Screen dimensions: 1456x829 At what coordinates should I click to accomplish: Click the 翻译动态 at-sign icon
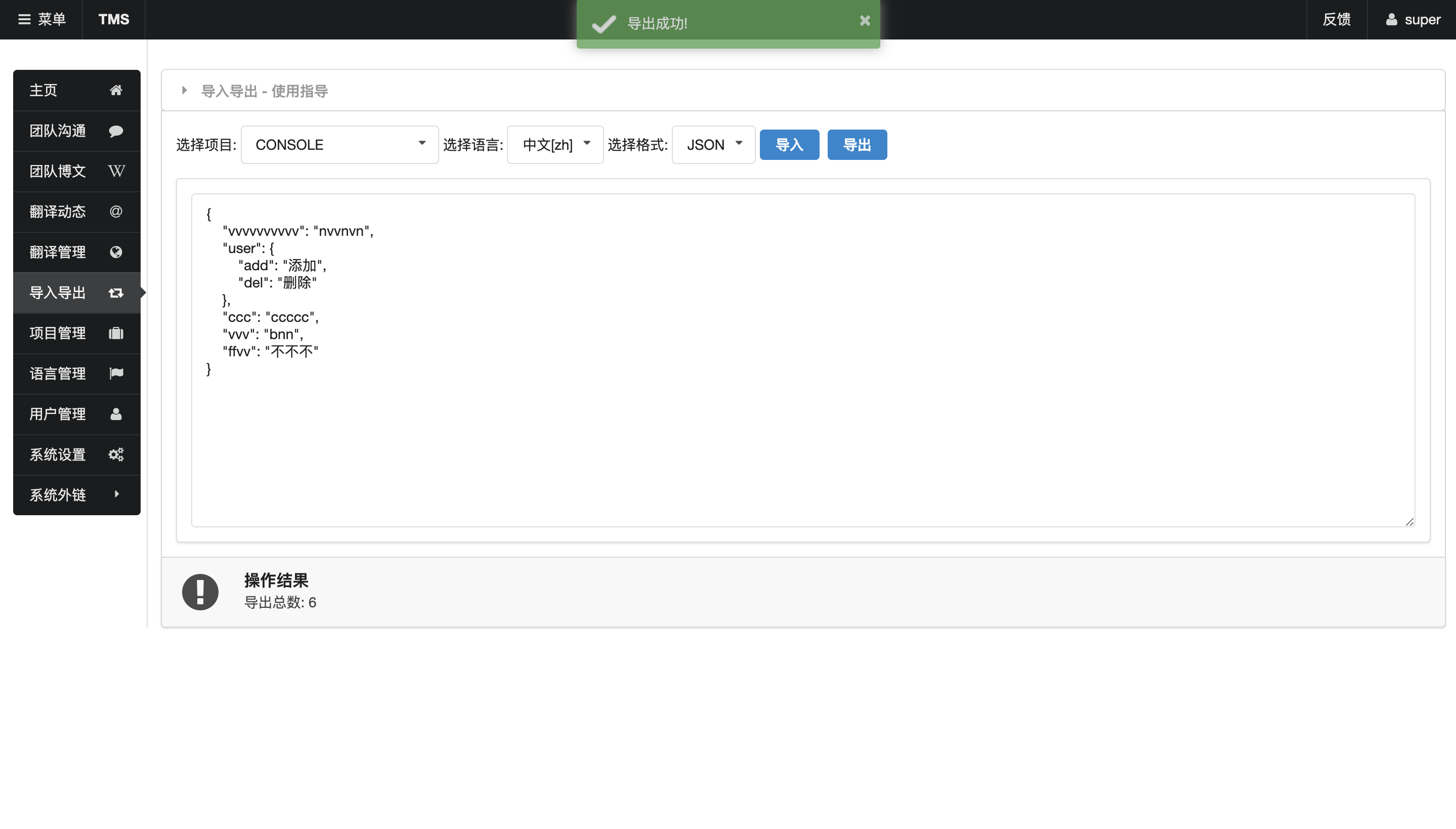[116, 211]
